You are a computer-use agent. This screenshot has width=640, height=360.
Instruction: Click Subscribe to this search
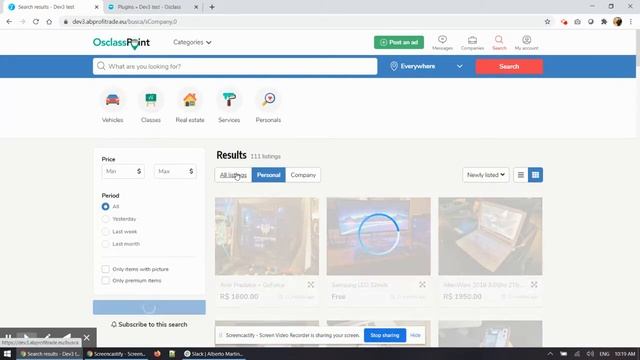(x=149, y=324)
